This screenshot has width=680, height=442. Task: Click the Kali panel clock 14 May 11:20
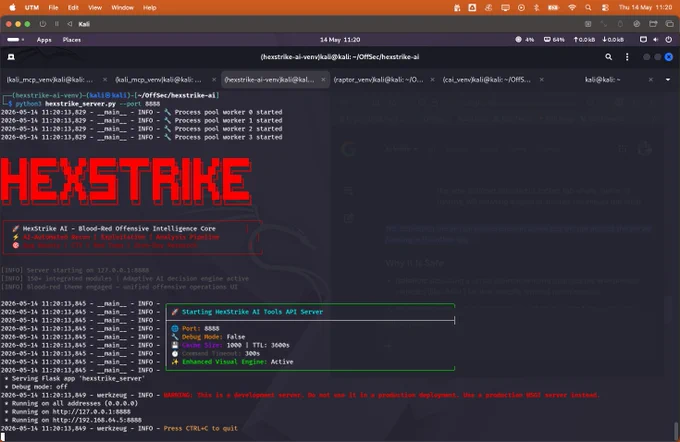pos(340,39)
